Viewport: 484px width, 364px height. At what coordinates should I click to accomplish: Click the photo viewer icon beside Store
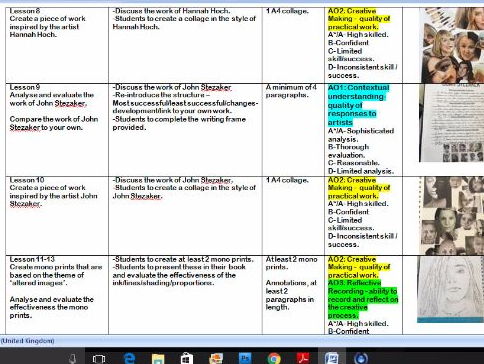(x=216, y=359)
